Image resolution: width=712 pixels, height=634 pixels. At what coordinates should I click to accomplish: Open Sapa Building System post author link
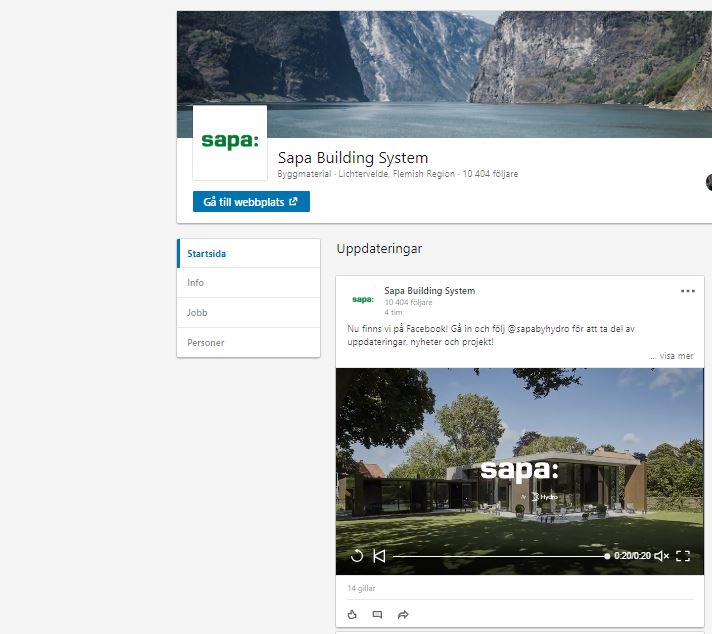click(430, 291)
